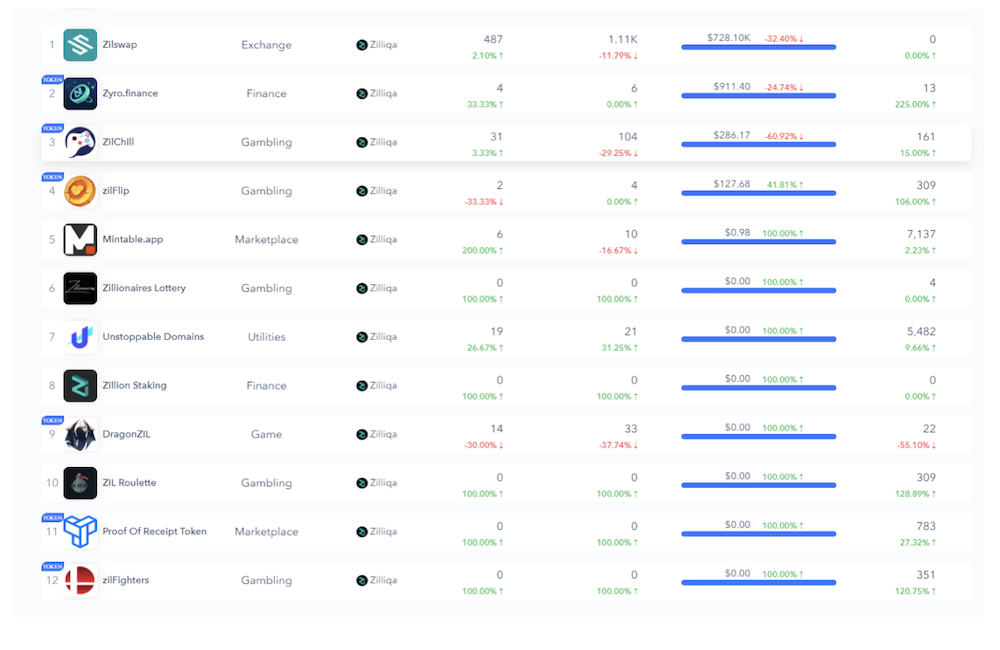
Task: Click the Game category in DragonZIL row
Action: 267,434
